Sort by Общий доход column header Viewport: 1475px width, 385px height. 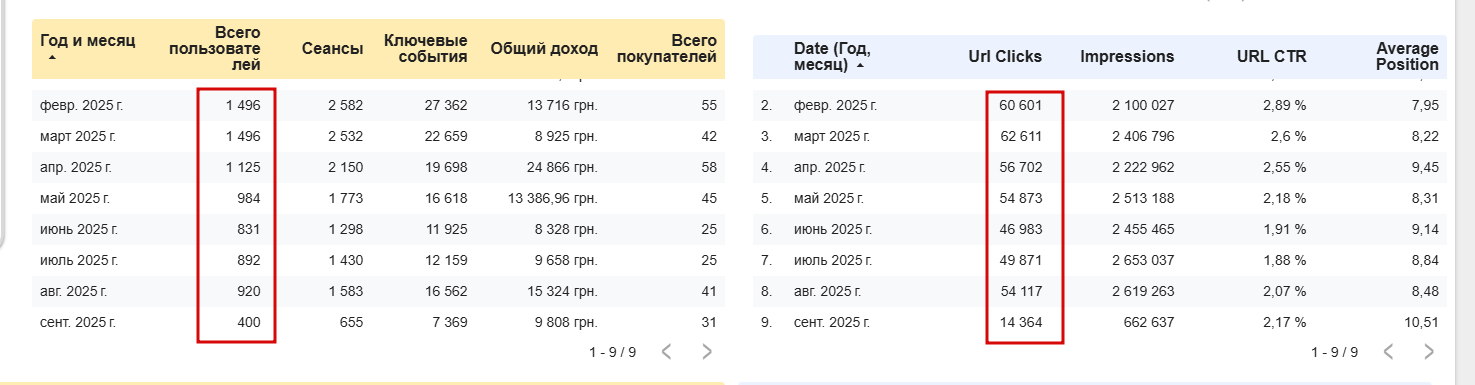pos(544,49)
